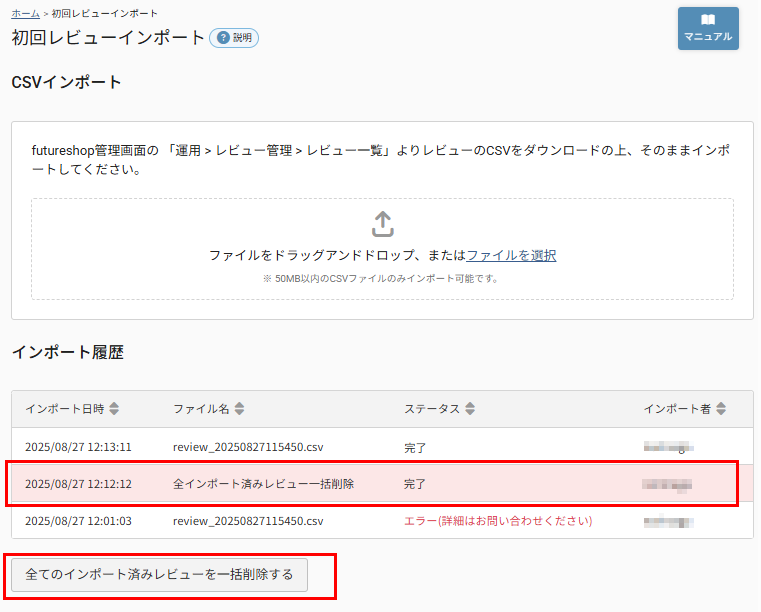Click the upload arrow icon in drop zone
The image size is (761, 612).
pyautogui.click(x=382, y=224)
